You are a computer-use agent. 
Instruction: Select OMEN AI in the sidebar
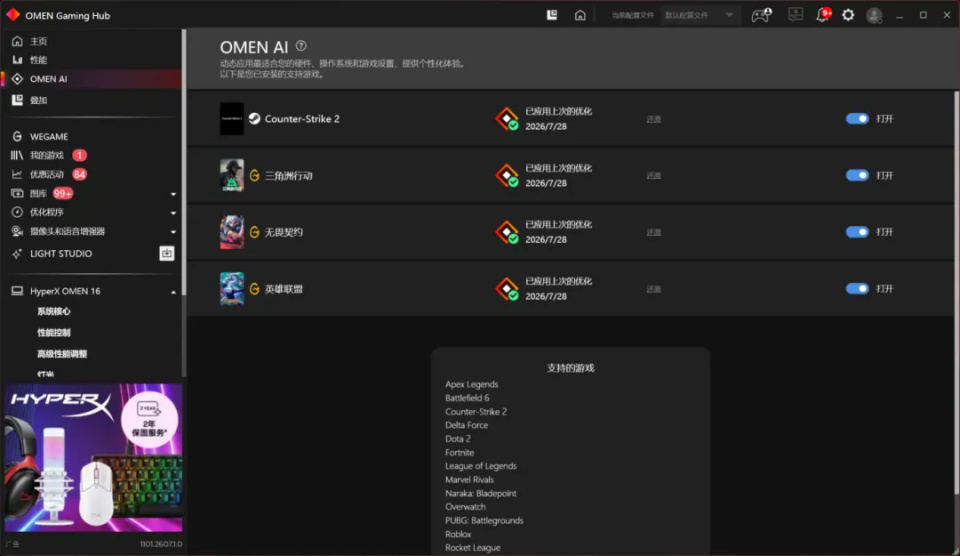[48, 79]
